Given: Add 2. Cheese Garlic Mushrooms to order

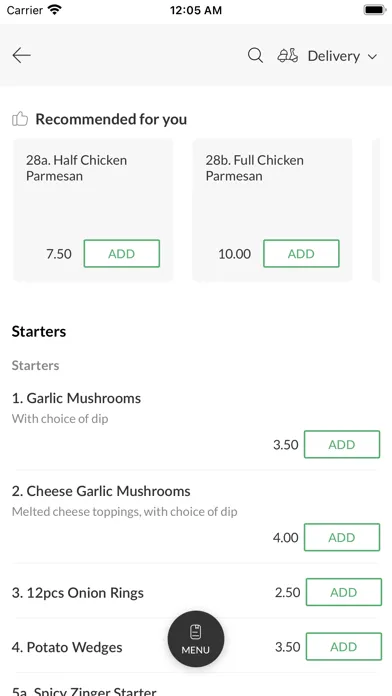Looking at the screenshot, I should (342, 537).
